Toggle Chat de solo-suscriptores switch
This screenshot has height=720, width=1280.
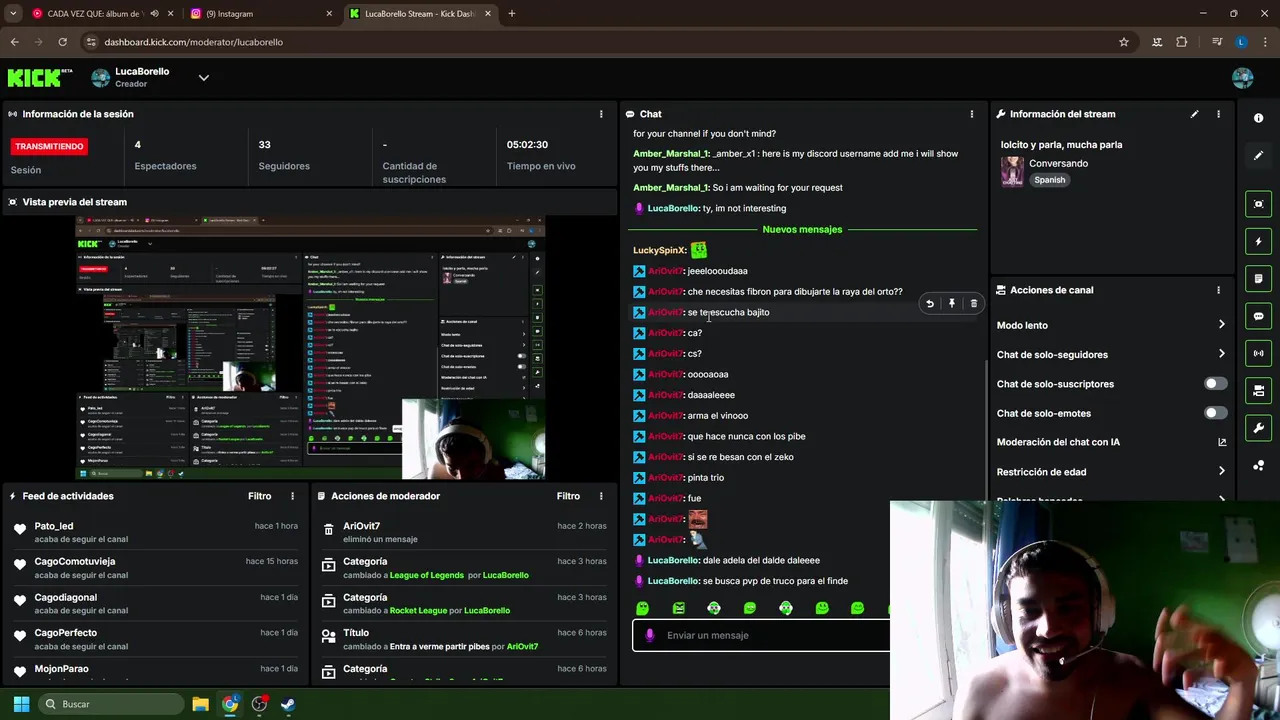click(1216, 384)
